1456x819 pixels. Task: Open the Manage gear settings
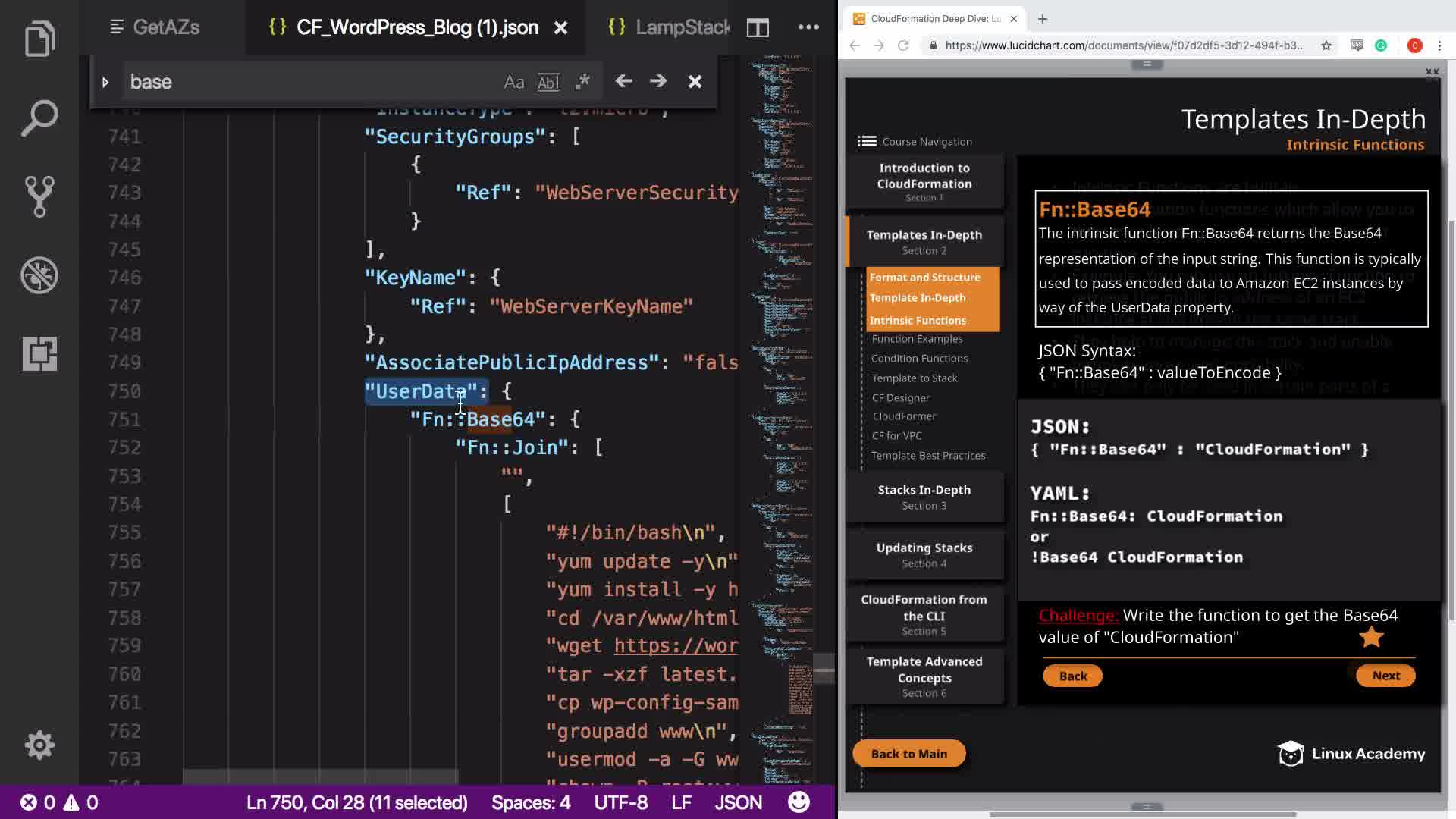click(x=39, y=745)
